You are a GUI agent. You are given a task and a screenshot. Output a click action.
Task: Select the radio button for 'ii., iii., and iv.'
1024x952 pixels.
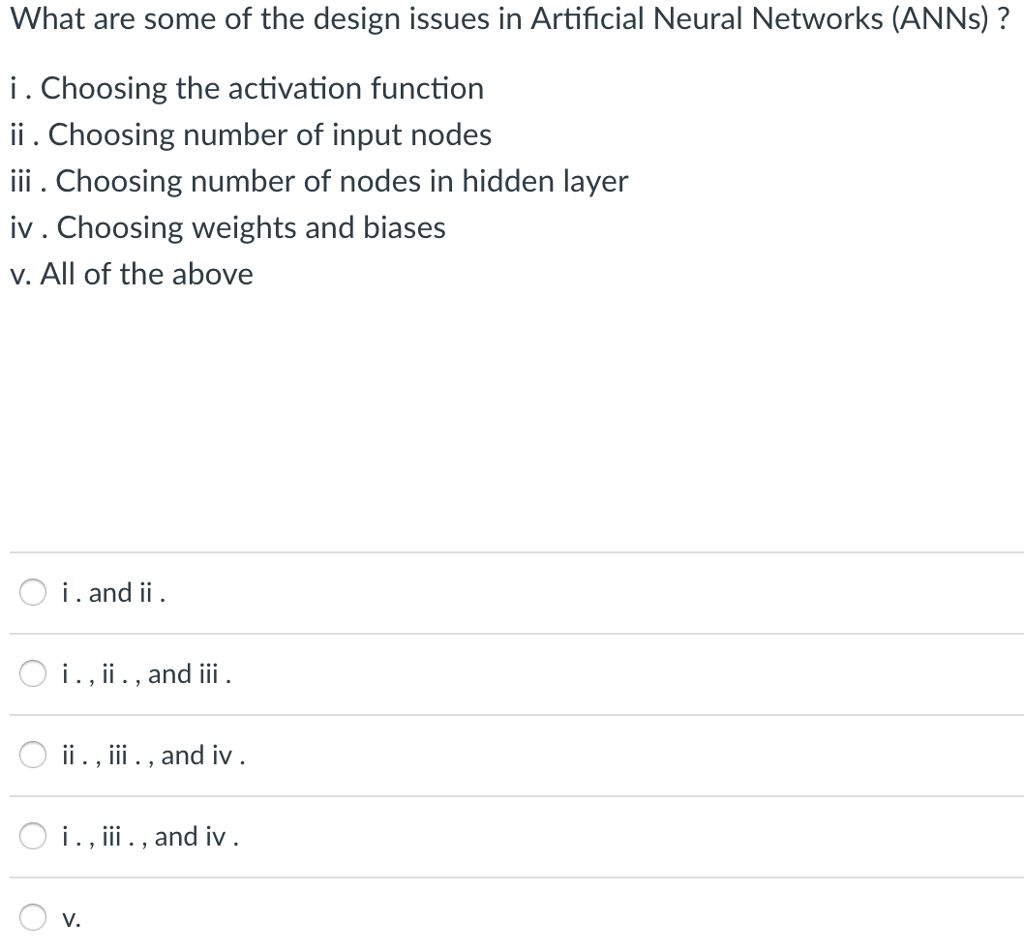coord(31,756)
